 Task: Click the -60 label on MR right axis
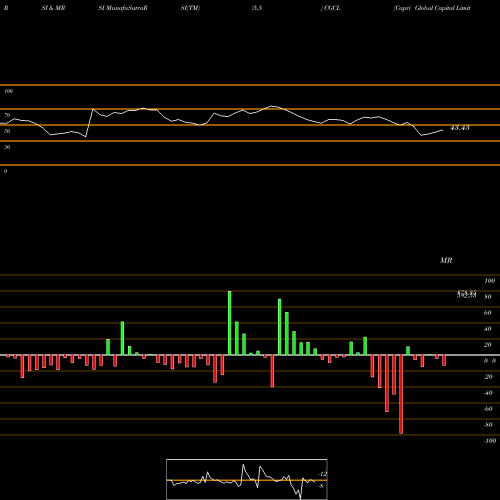pyautogui.click(x=488, y=409)
